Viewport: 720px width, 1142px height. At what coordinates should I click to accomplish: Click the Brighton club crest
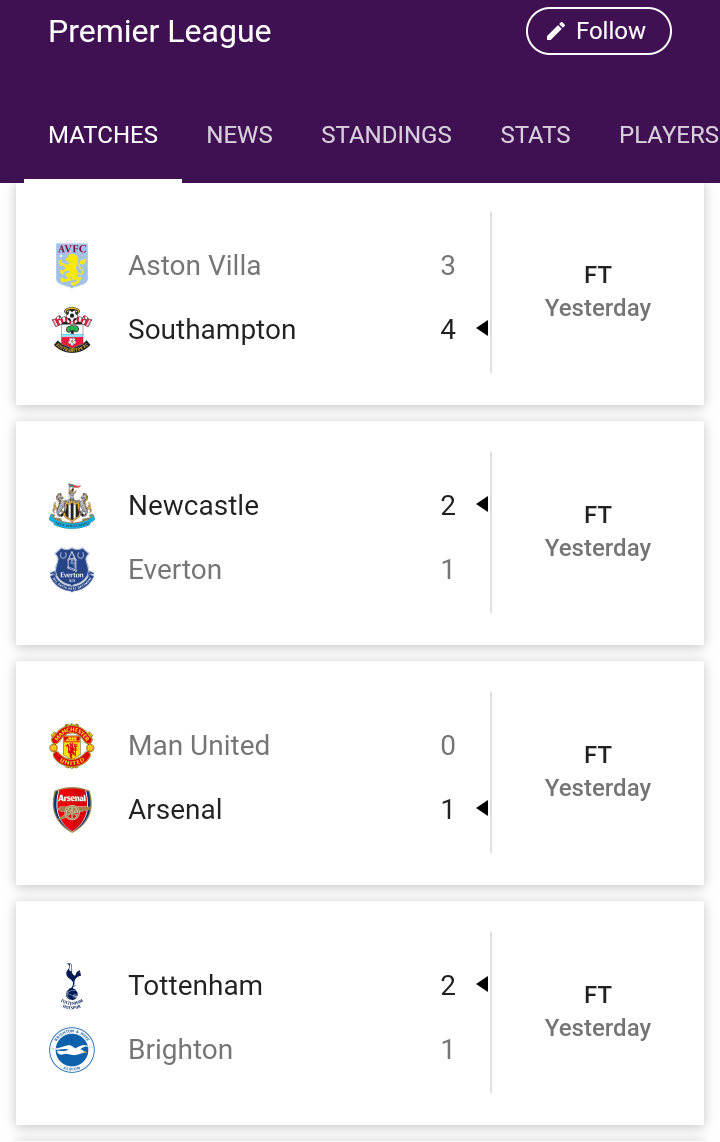[x=72, y=1050]
